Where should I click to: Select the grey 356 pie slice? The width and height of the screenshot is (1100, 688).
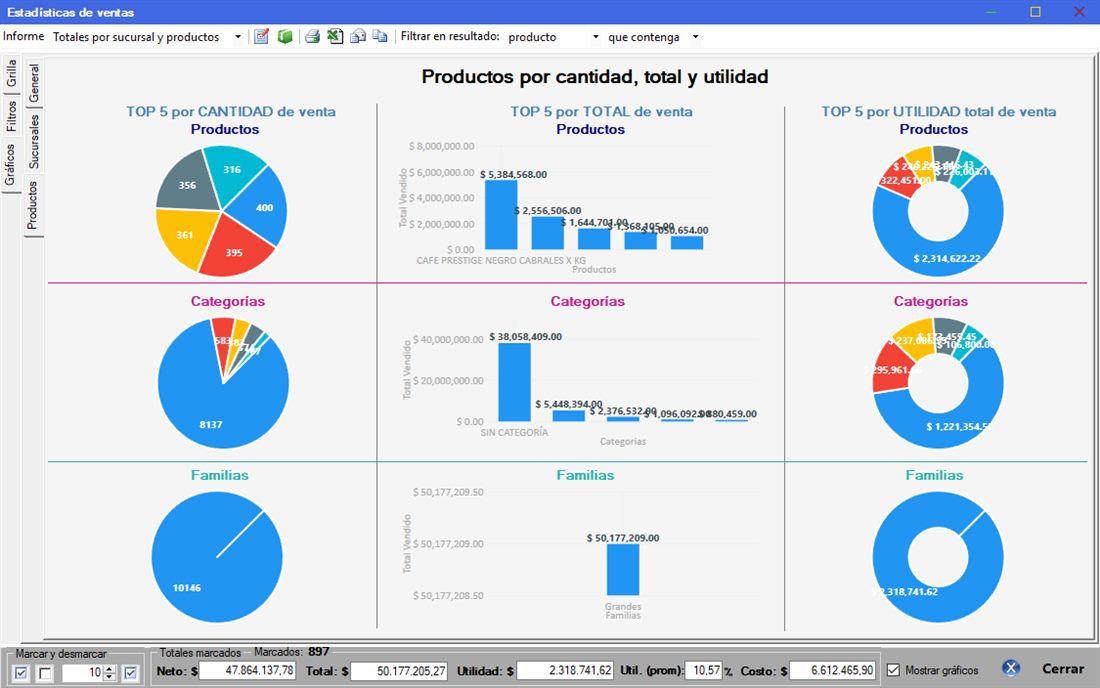[x=188, y=184]
